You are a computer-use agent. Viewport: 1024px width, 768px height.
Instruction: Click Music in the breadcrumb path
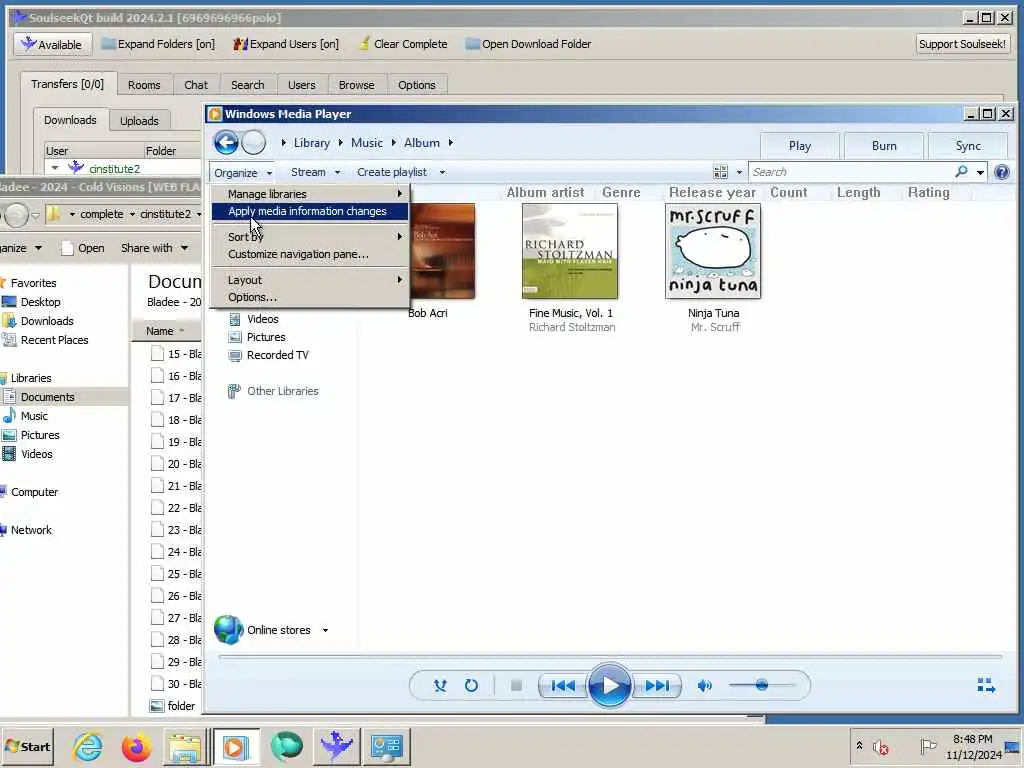click(367, 142)
